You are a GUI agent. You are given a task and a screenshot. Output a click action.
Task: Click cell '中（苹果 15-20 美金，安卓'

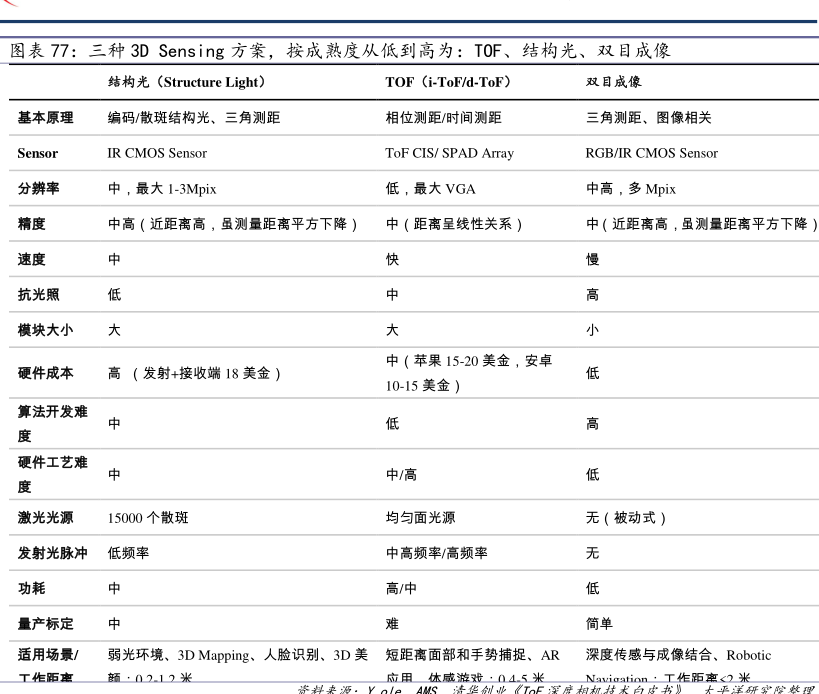click(469, 361)
